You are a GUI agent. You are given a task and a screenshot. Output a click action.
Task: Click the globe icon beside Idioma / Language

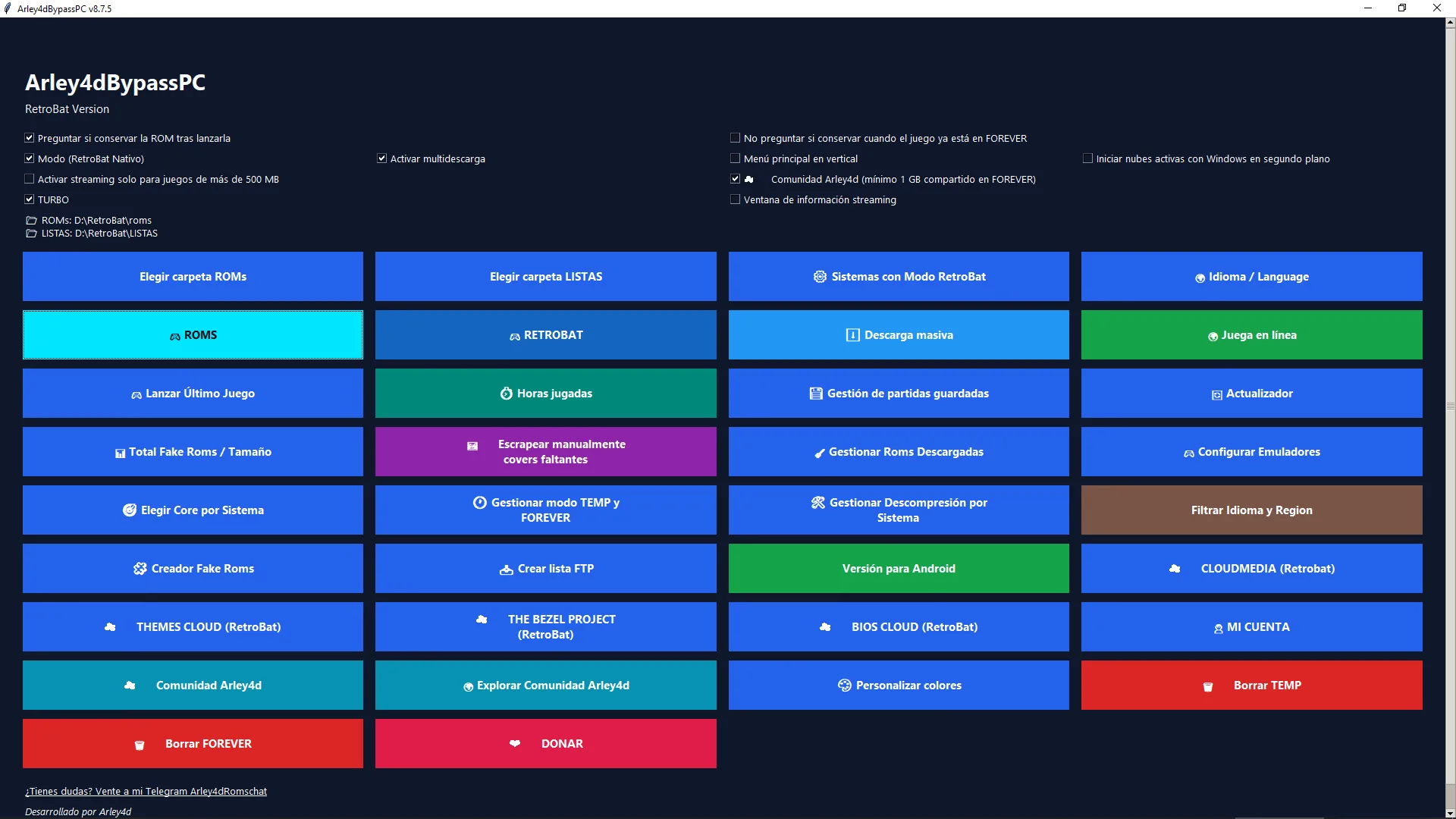1200,278
